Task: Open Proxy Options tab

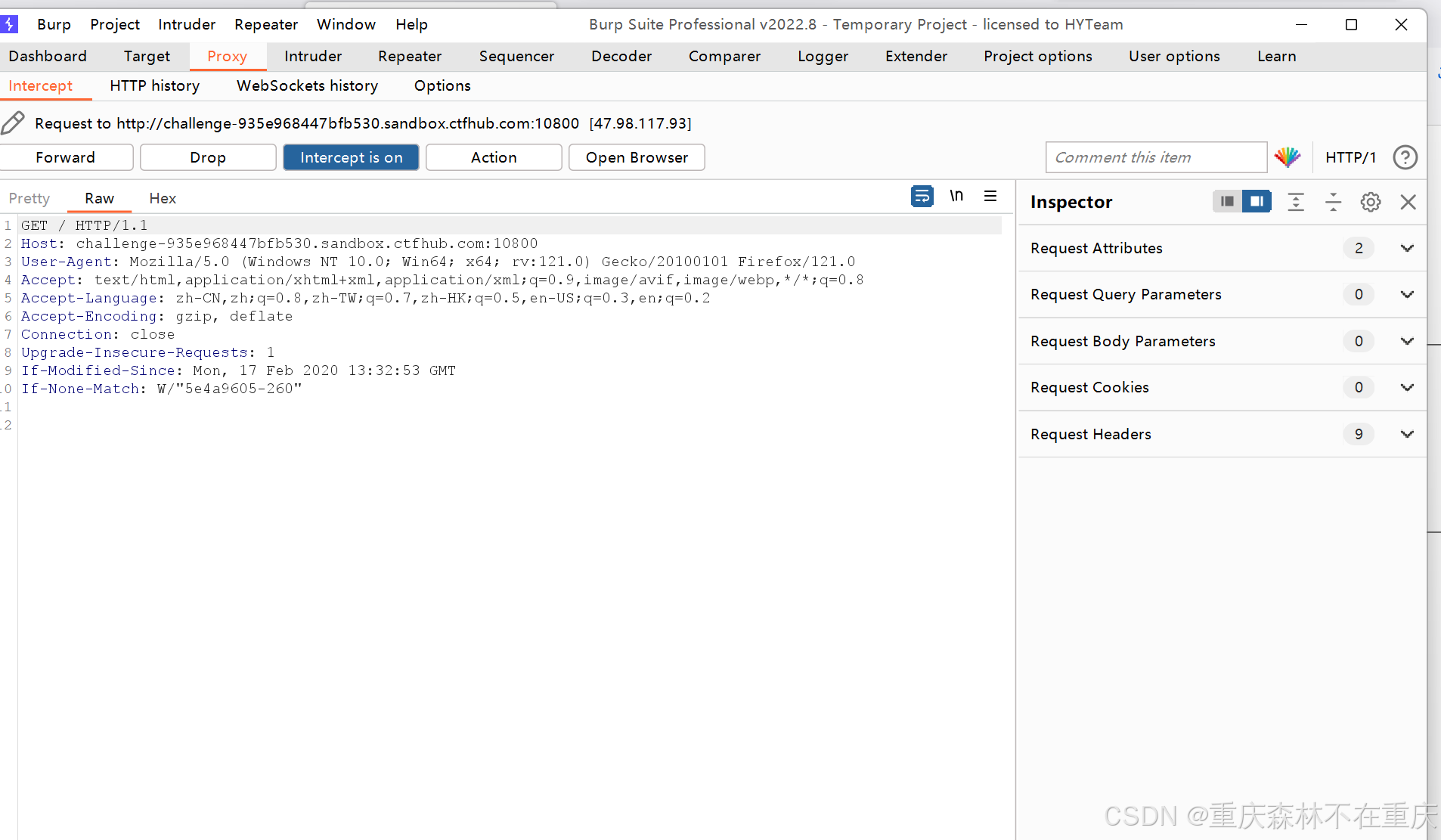Action: [x=442, y=85]
